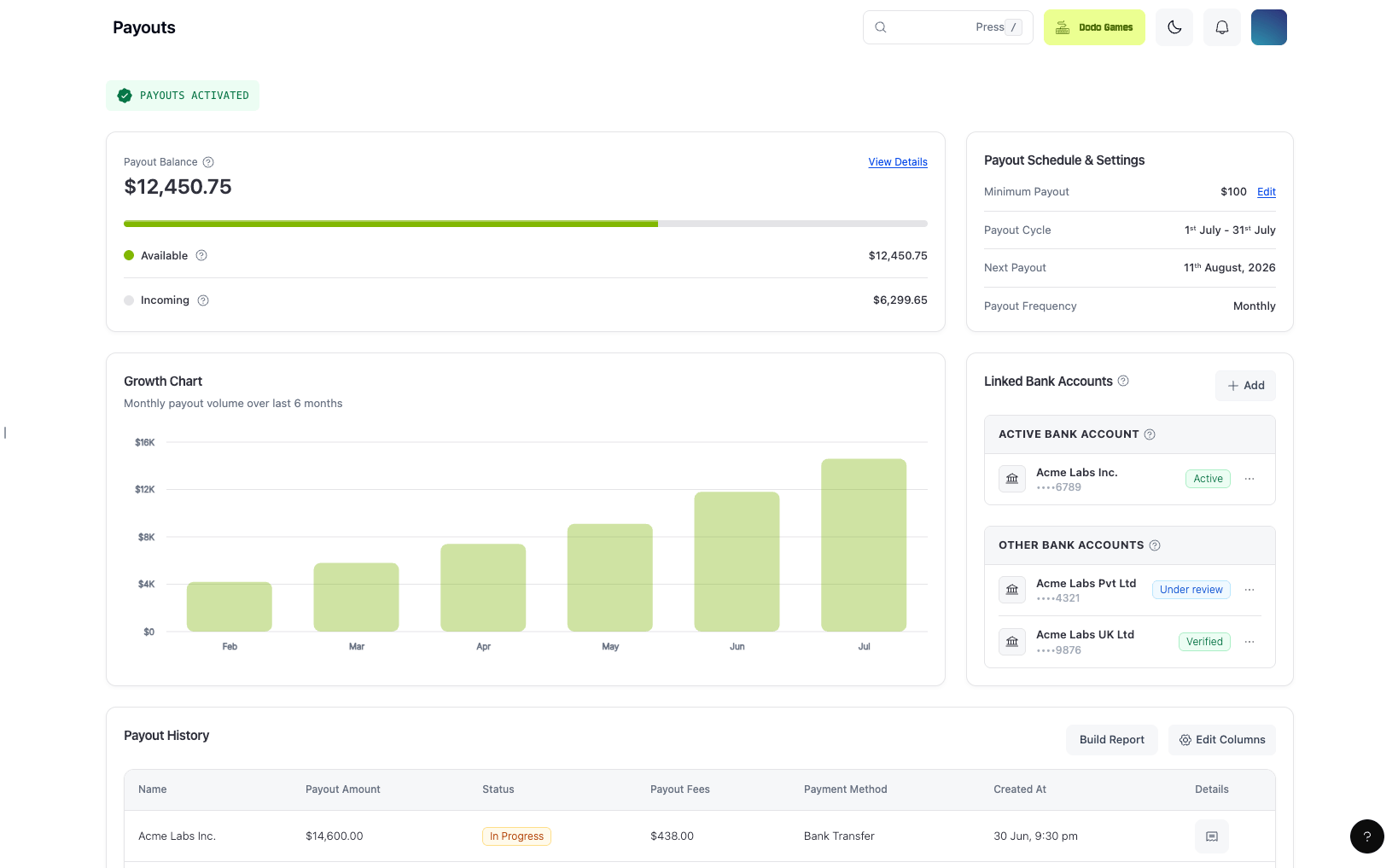Click Incoming balance info icon

pos(203,300)
